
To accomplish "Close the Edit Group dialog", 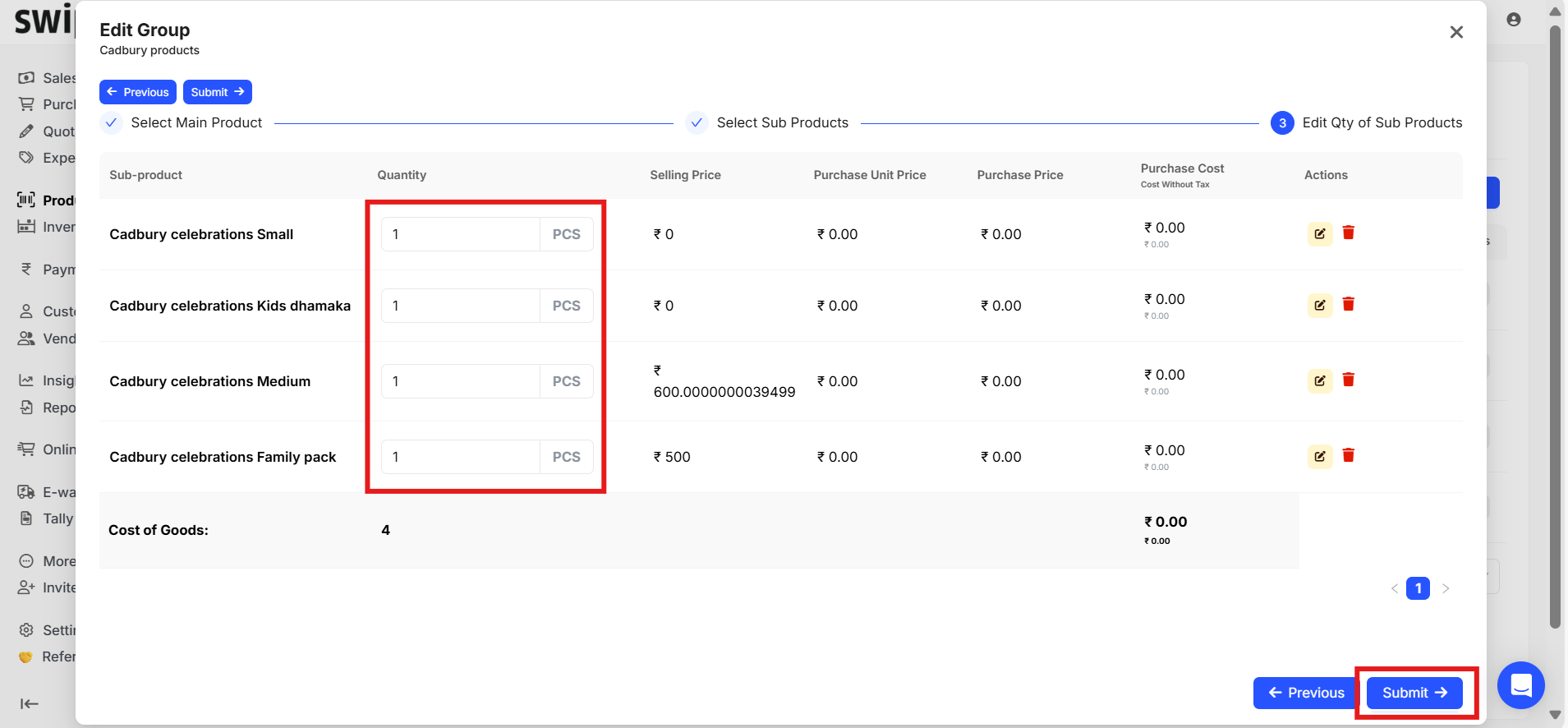I will pyautogui.click(x=1456, y=32).
